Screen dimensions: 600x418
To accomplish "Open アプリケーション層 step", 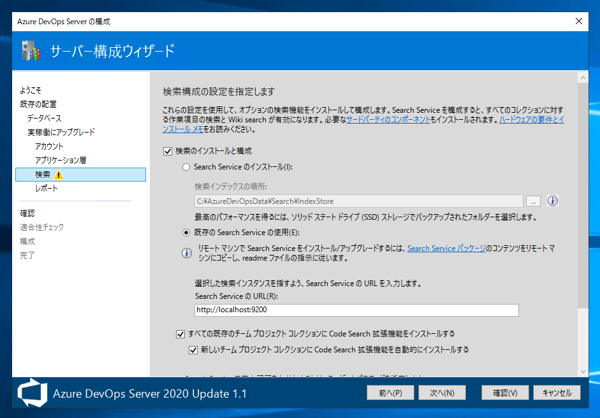I will point(60,160).
